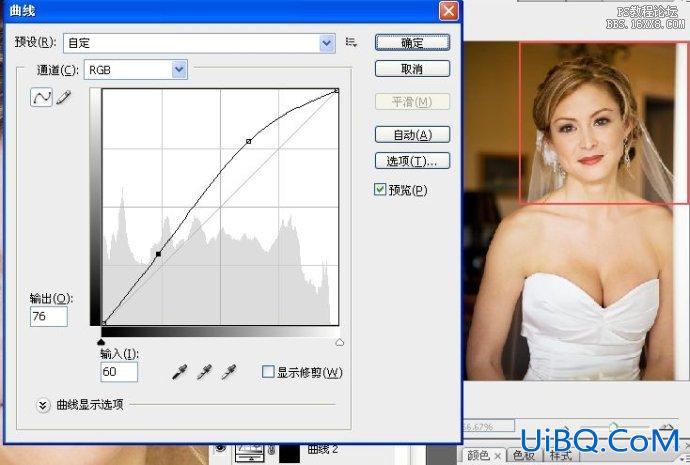Viewport: 690px width, 465px height.
Task: Select the bottom-left curve endpoint
Action: pos(104,323)
